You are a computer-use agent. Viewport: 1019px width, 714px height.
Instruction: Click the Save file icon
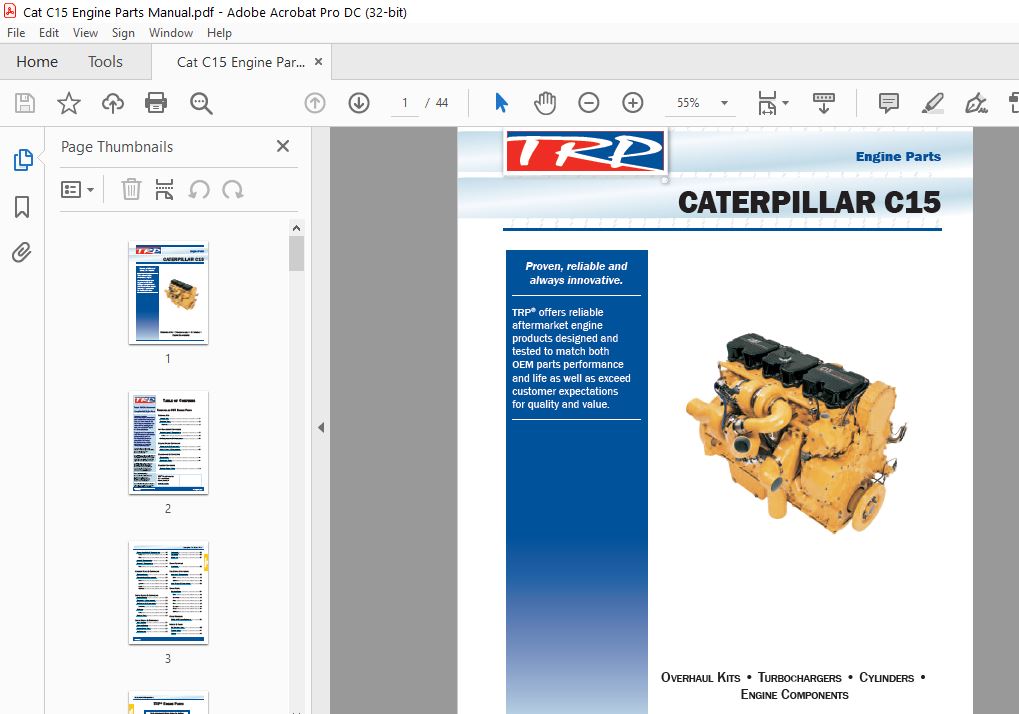25,103
